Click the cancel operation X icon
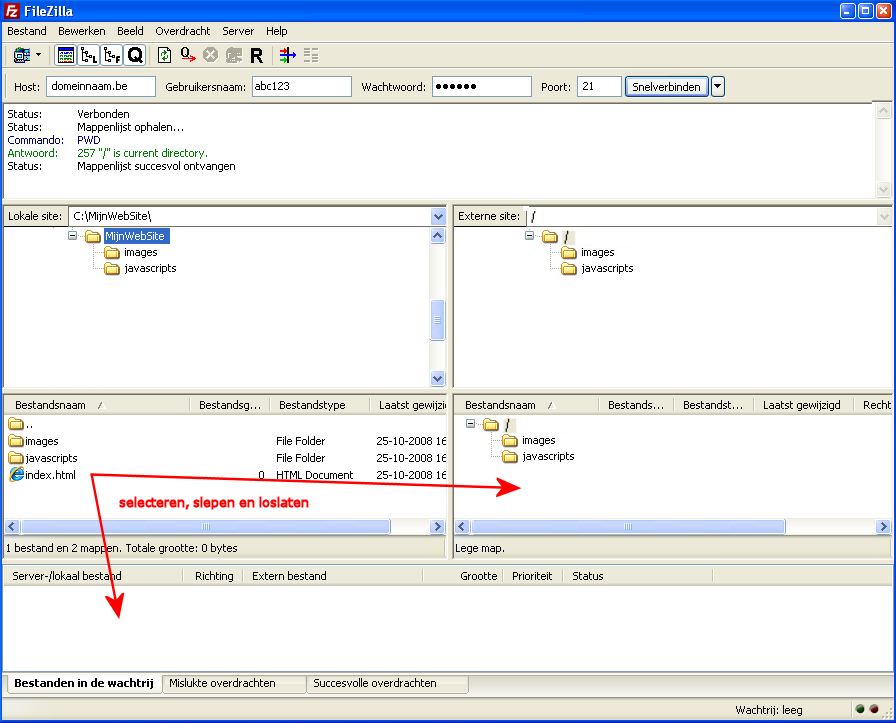The width and height of the screenshot is (896, 723). (x=211, y=55)
